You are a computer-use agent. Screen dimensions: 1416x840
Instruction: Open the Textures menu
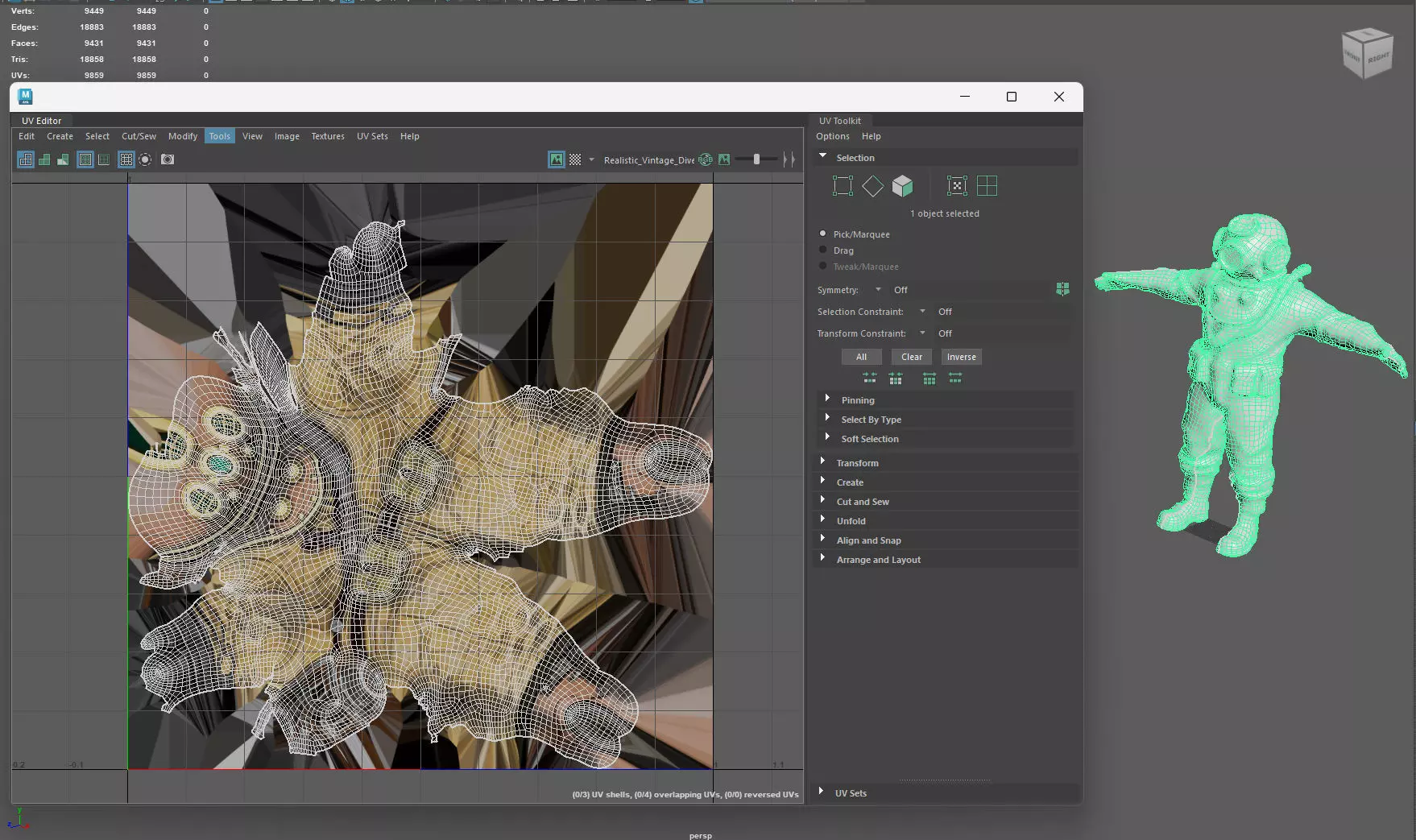(x=328, y=136)
